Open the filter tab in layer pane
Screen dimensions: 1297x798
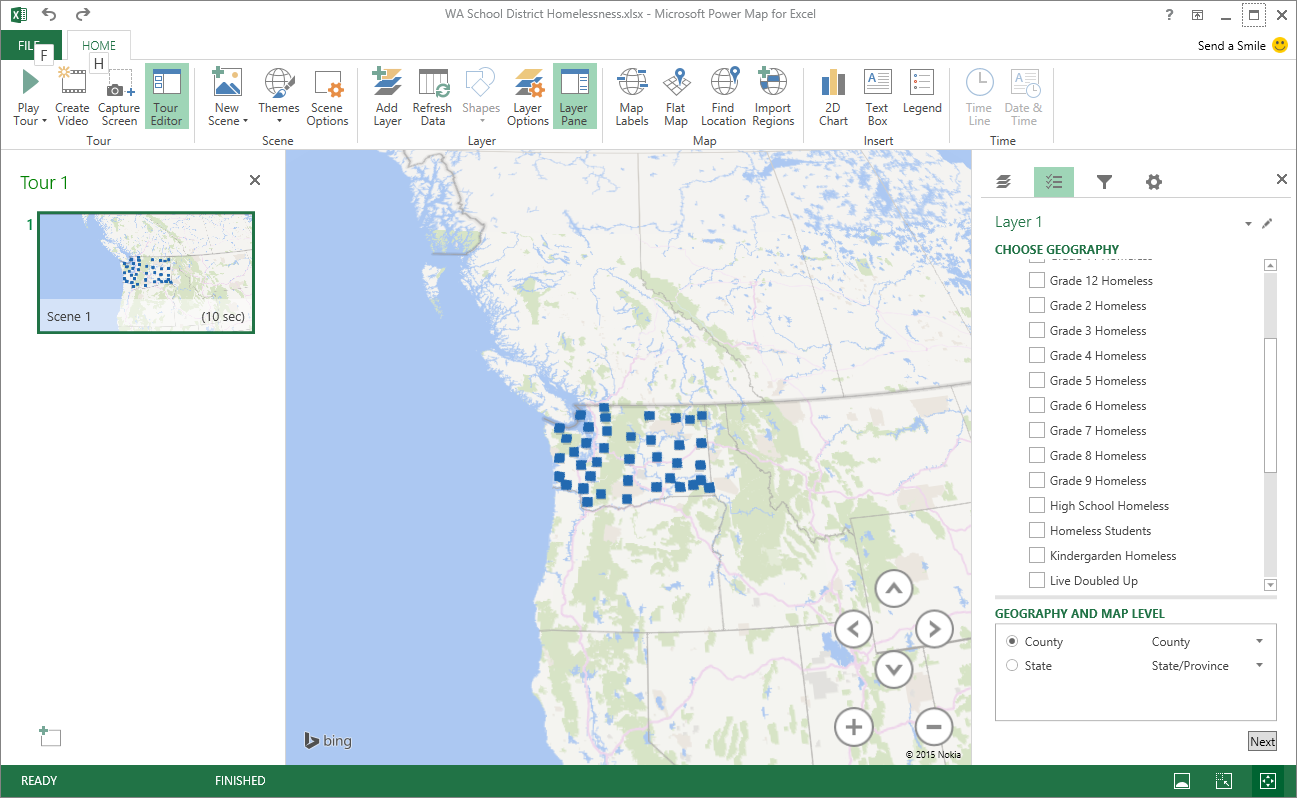tap(1104, 182)
